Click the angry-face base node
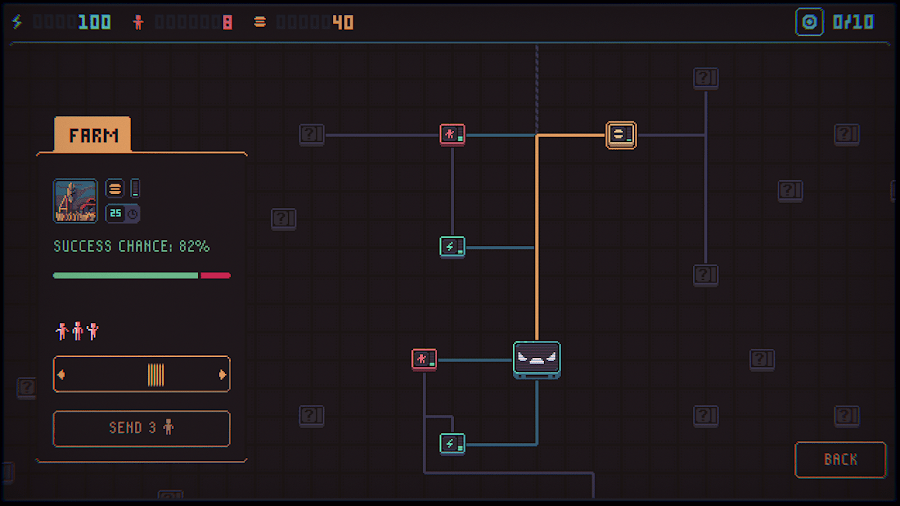This screenshot has height=506, width=900. coord(537,359)
